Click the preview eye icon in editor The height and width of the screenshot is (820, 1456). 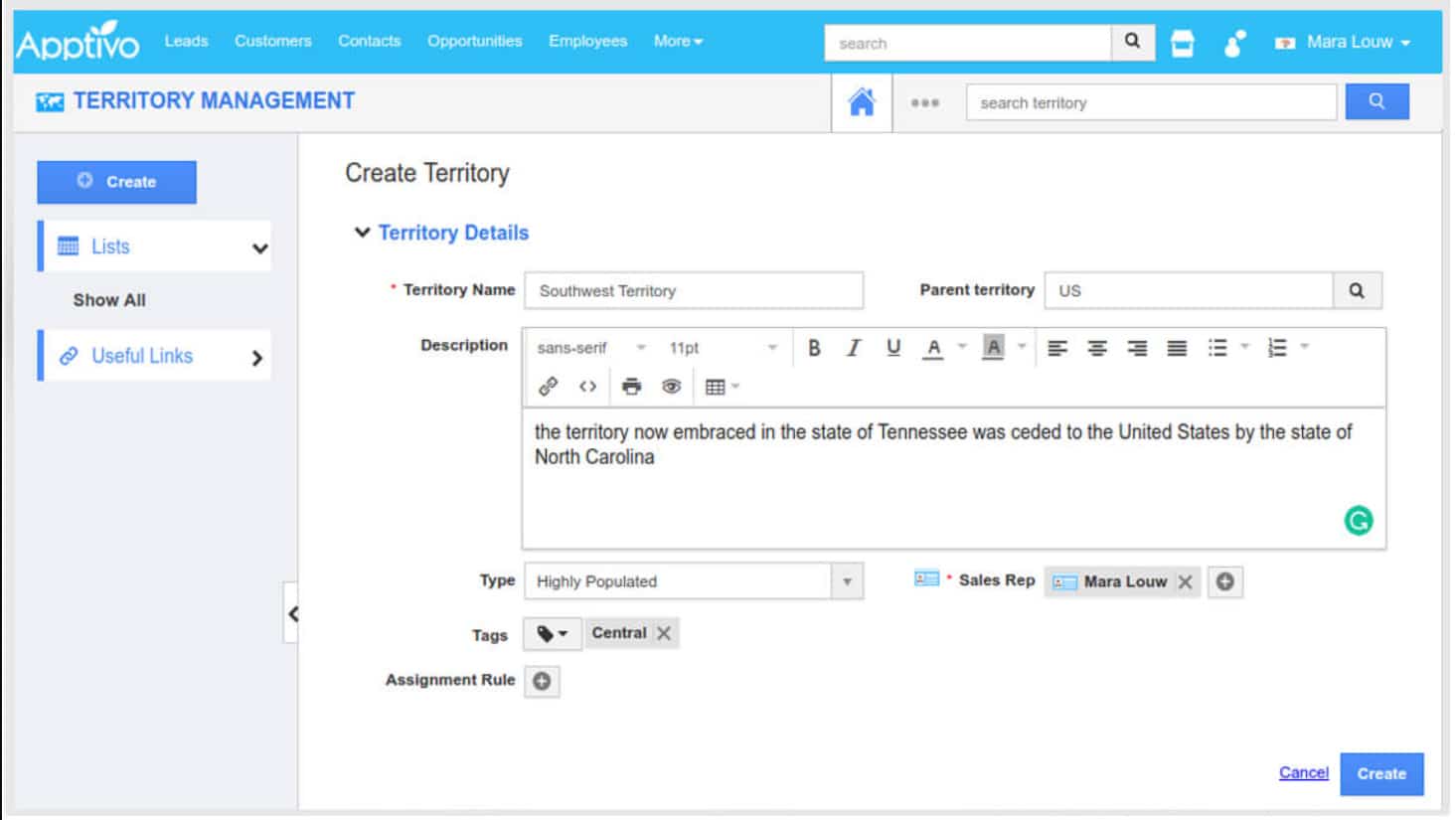672,387
